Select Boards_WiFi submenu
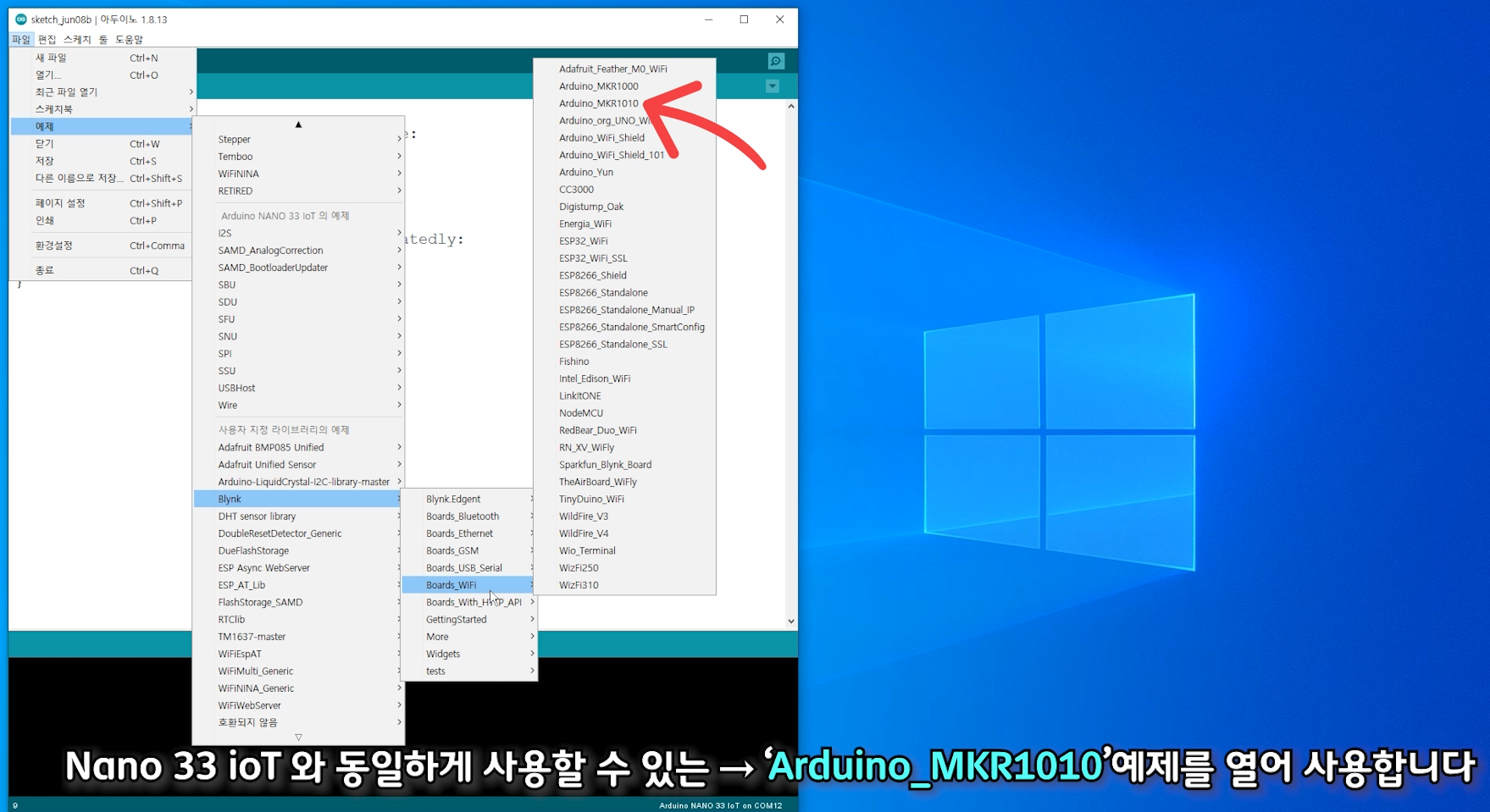The height and width of the screenshot is (812, 1490). pos(469,585)
